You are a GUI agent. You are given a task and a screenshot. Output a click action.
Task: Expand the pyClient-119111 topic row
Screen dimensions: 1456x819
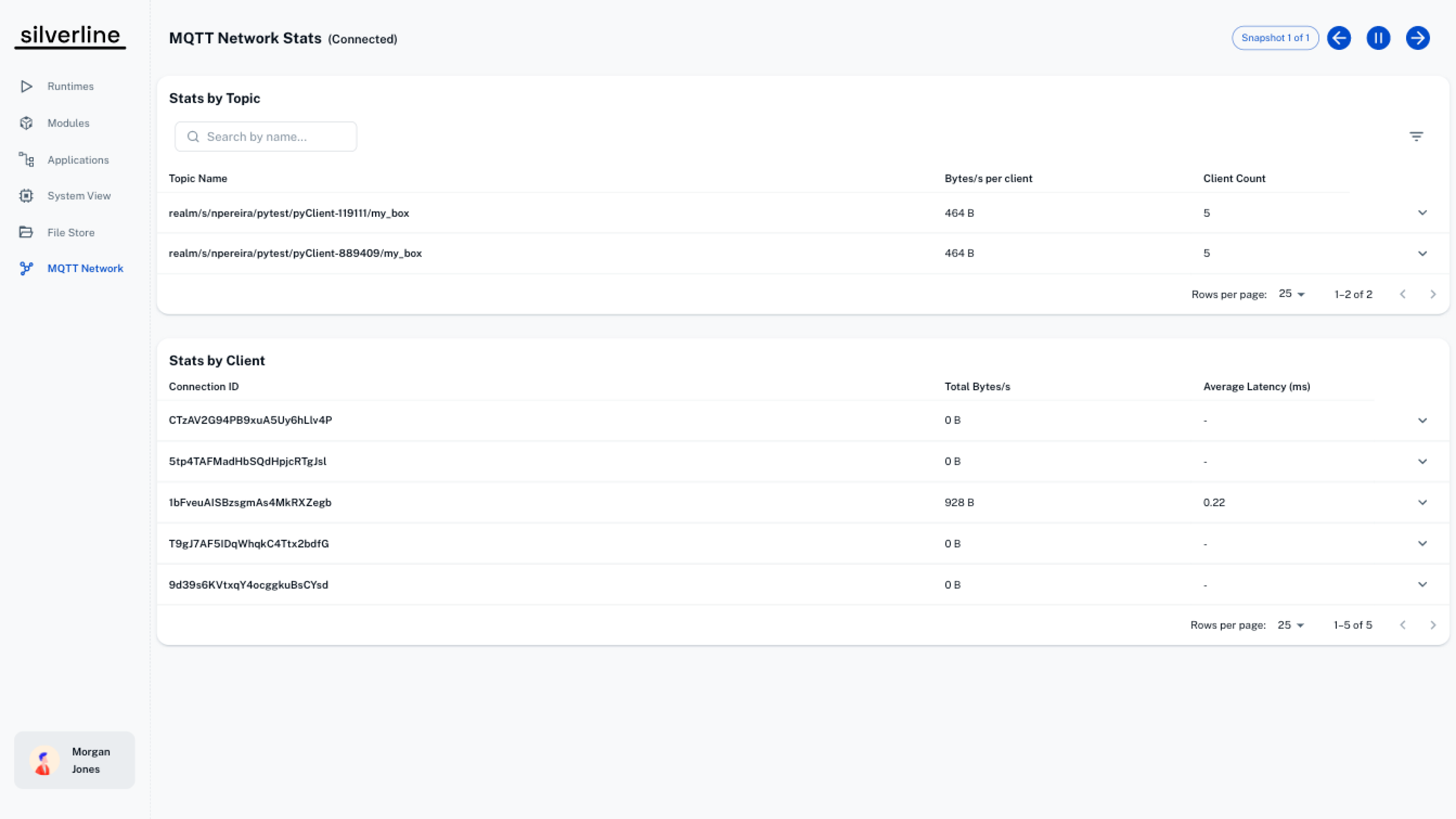1422,213
